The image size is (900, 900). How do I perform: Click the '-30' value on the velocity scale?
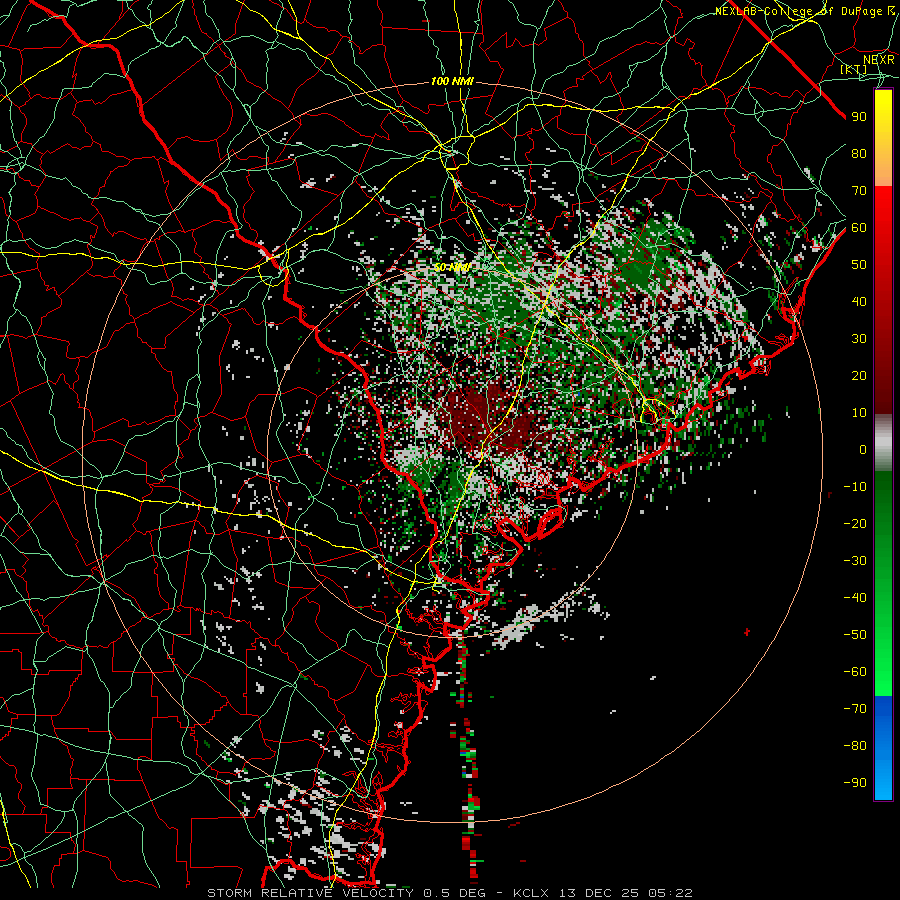(x=855, y=561)
